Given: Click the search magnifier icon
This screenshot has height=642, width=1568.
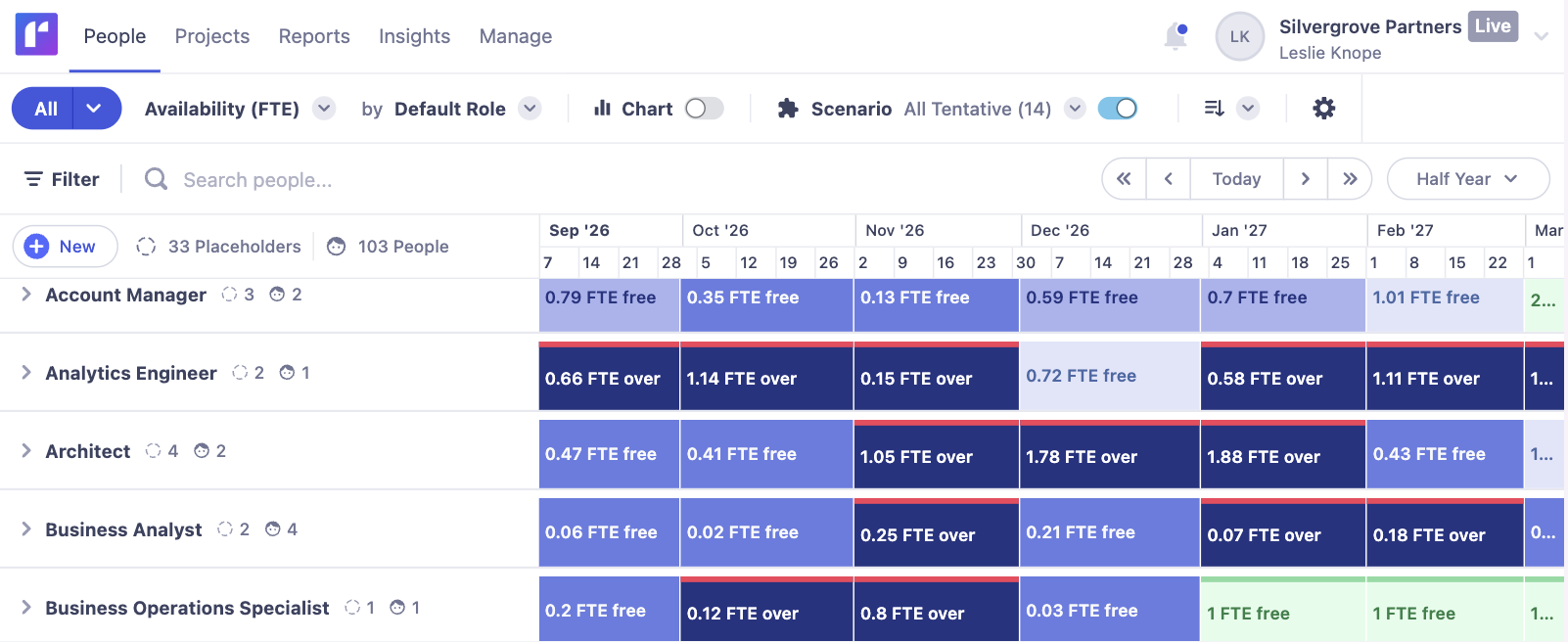Looking at the screenshot, I should coord(156,179).
